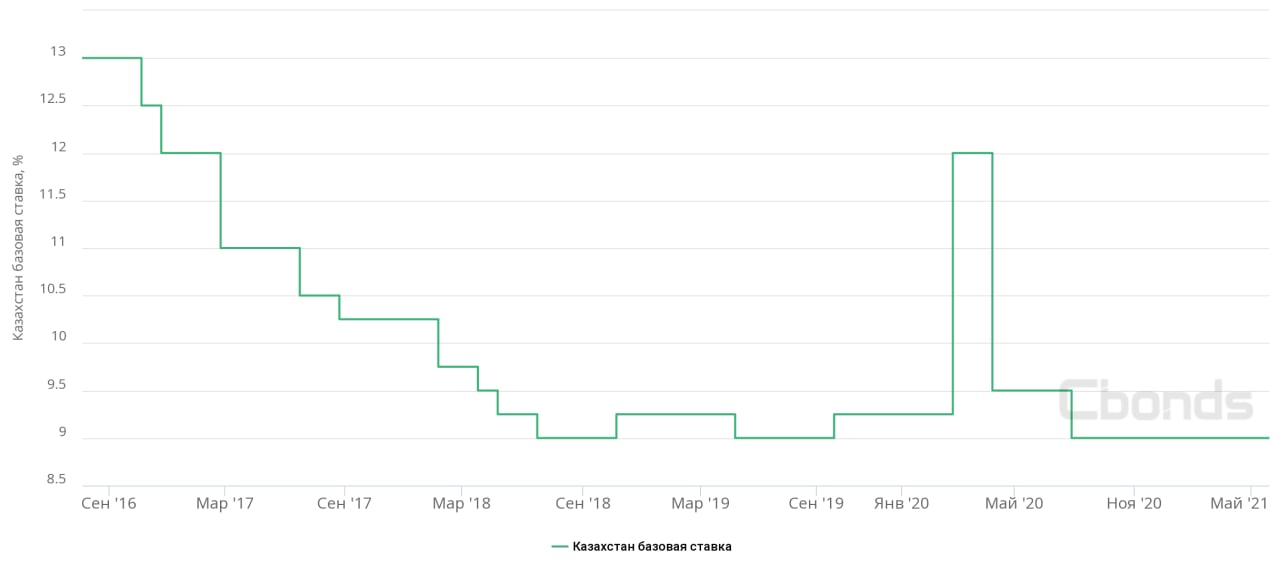Select the Май '21 date tick

tap(1239, 504)
